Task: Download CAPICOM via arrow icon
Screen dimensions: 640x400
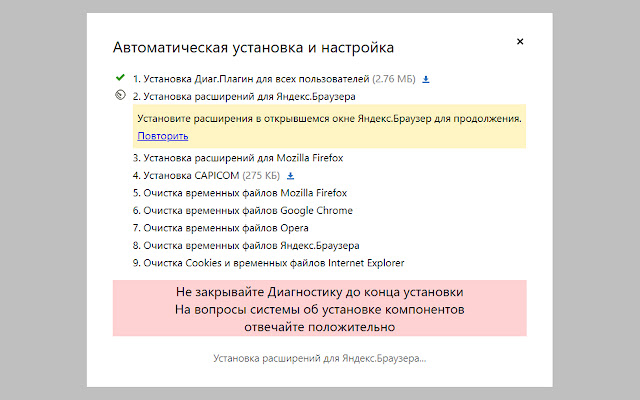Action: pos(290,176)
